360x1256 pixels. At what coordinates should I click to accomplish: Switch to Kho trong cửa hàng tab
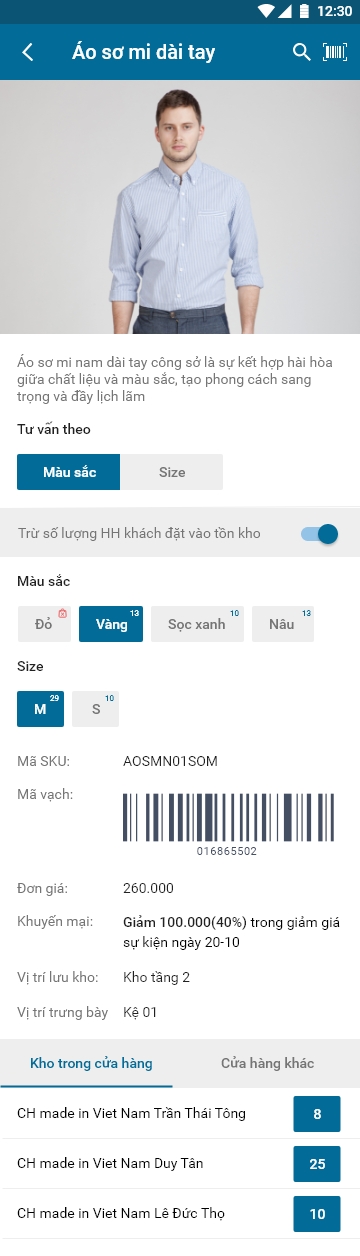91,1063
